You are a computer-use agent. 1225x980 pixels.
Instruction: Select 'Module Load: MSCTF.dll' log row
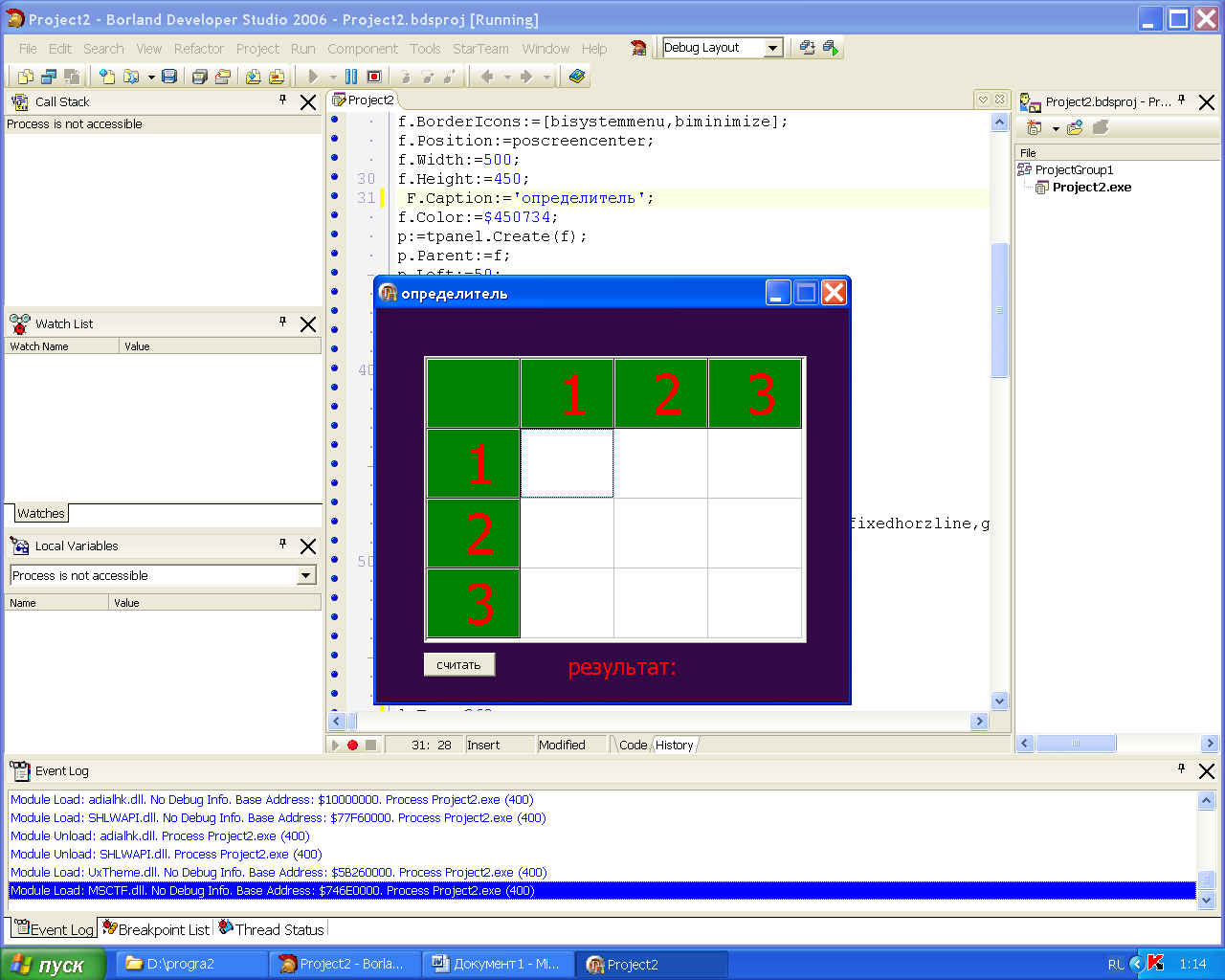(x=602, y=890)
